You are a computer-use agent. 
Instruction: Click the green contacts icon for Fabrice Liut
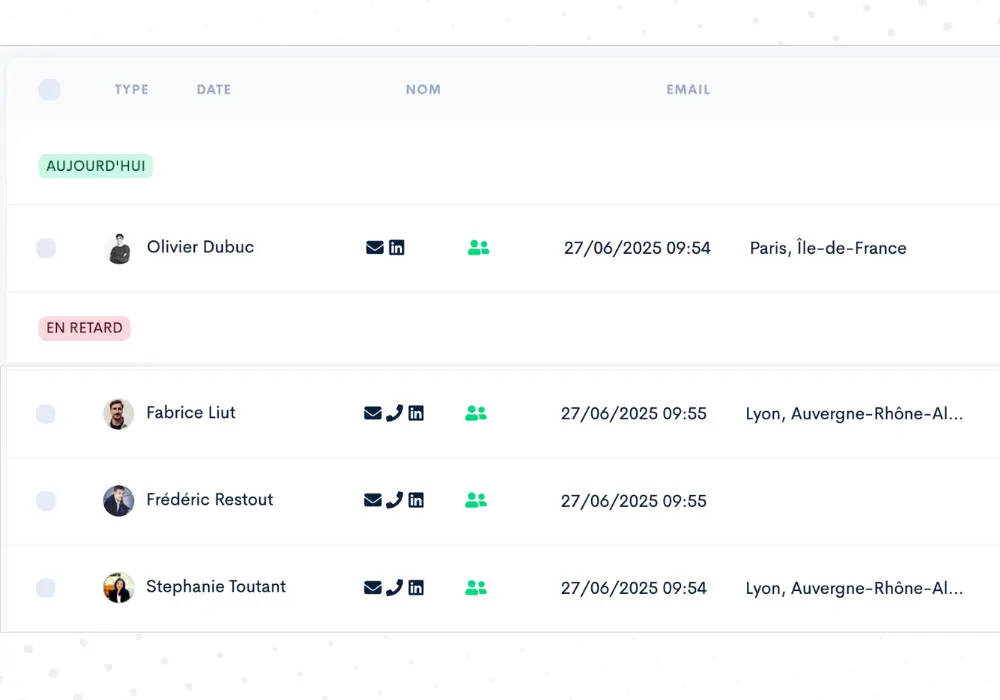[476, 413]
